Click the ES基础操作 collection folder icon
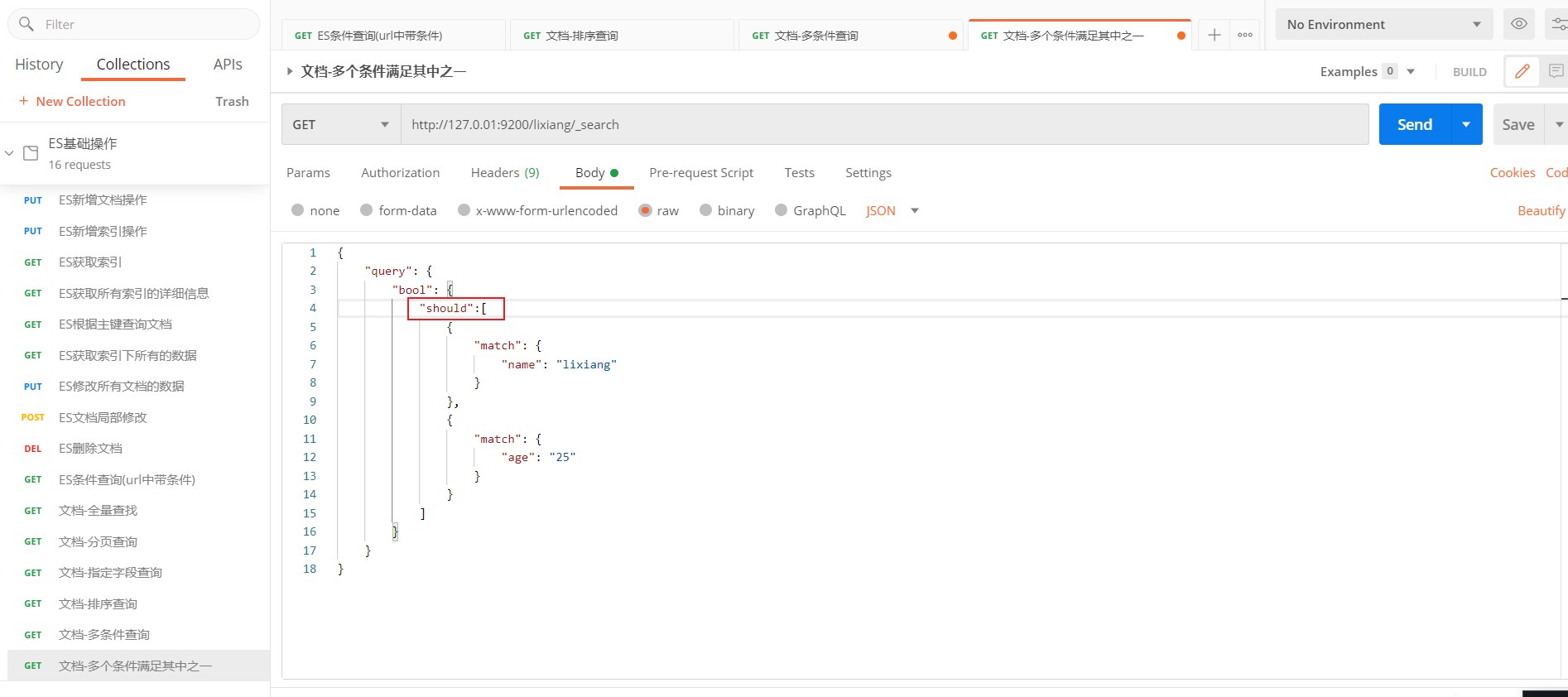This screenshot has width=1568, height=697. [x=31, y=153]
